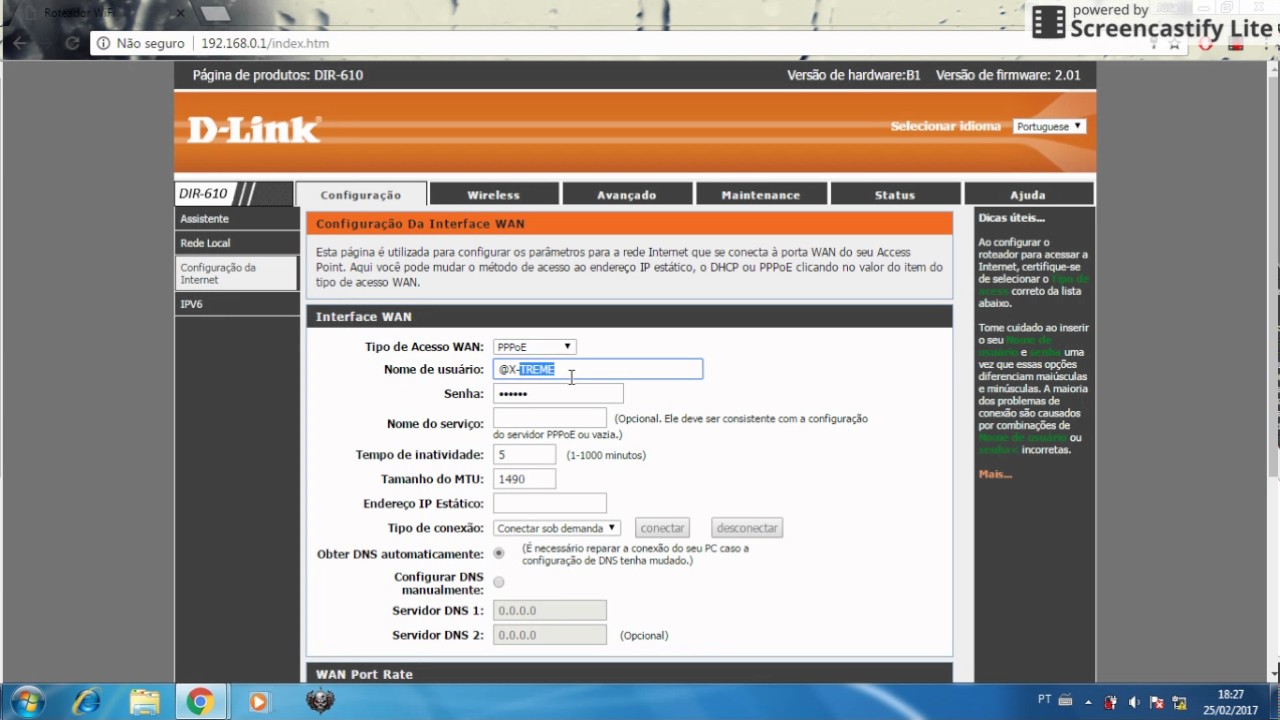1280x720 pixels.
Task: Click the browser address bar URL
Action: [x=265, y=43]
